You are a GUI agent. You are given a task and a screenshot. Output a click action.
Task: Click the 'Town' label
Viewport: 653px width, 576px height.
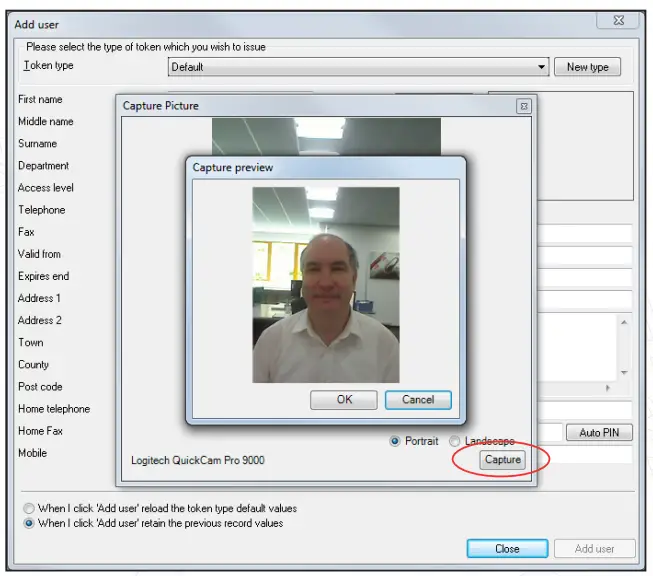point(30,342)
